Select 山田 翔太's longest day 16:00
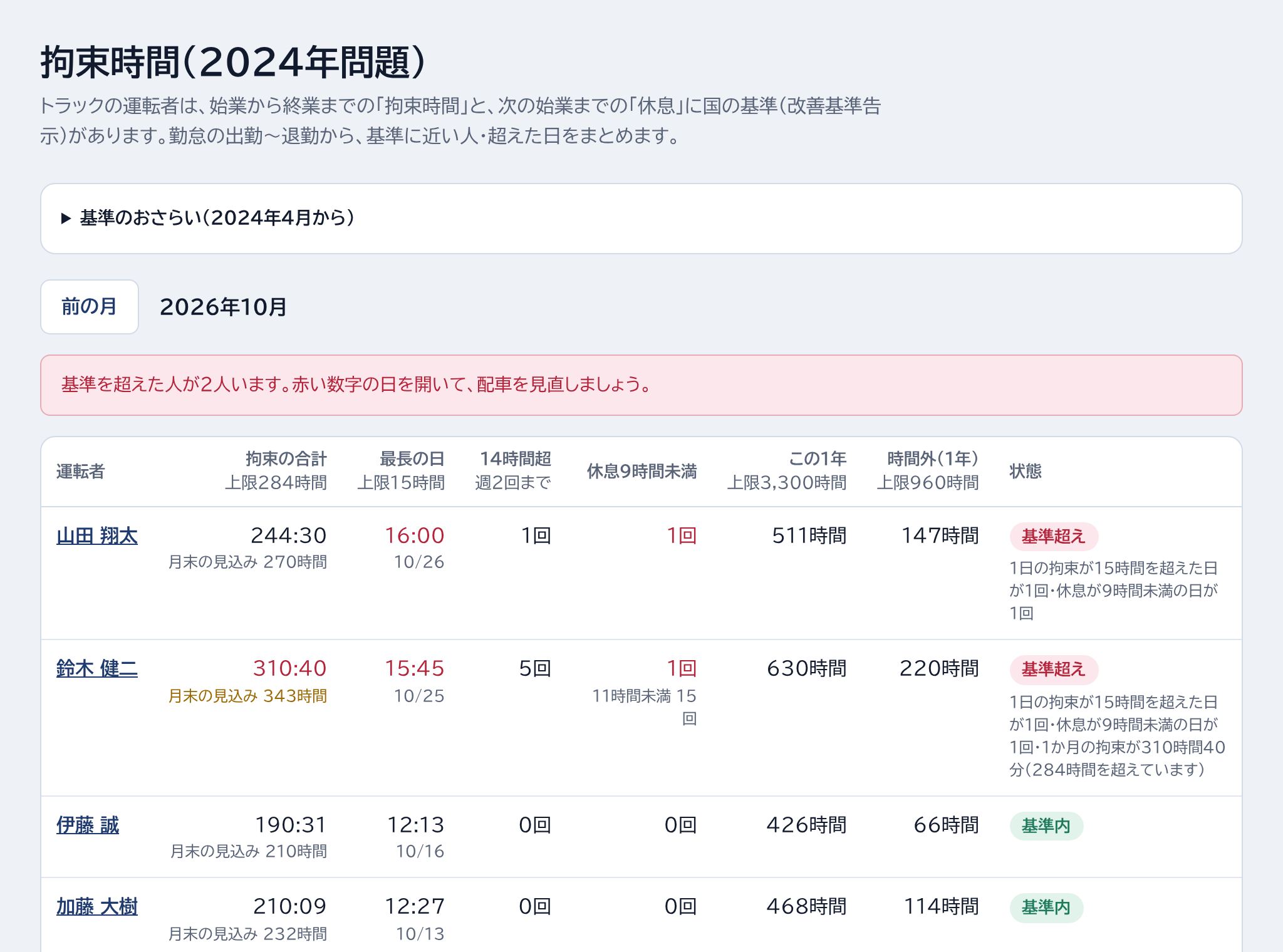The image size is (1283, 952). pos(414,535)
